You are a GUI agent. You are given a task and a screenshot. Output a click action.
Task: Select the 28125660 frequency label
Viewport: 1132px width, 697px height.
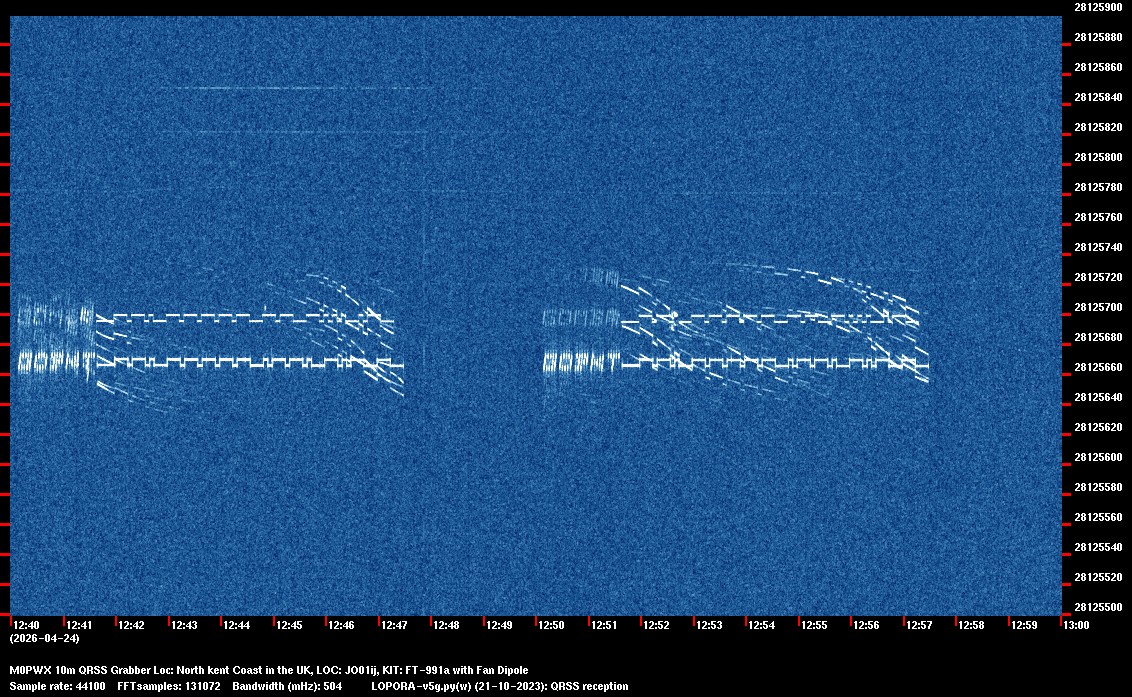(1097, 367)
